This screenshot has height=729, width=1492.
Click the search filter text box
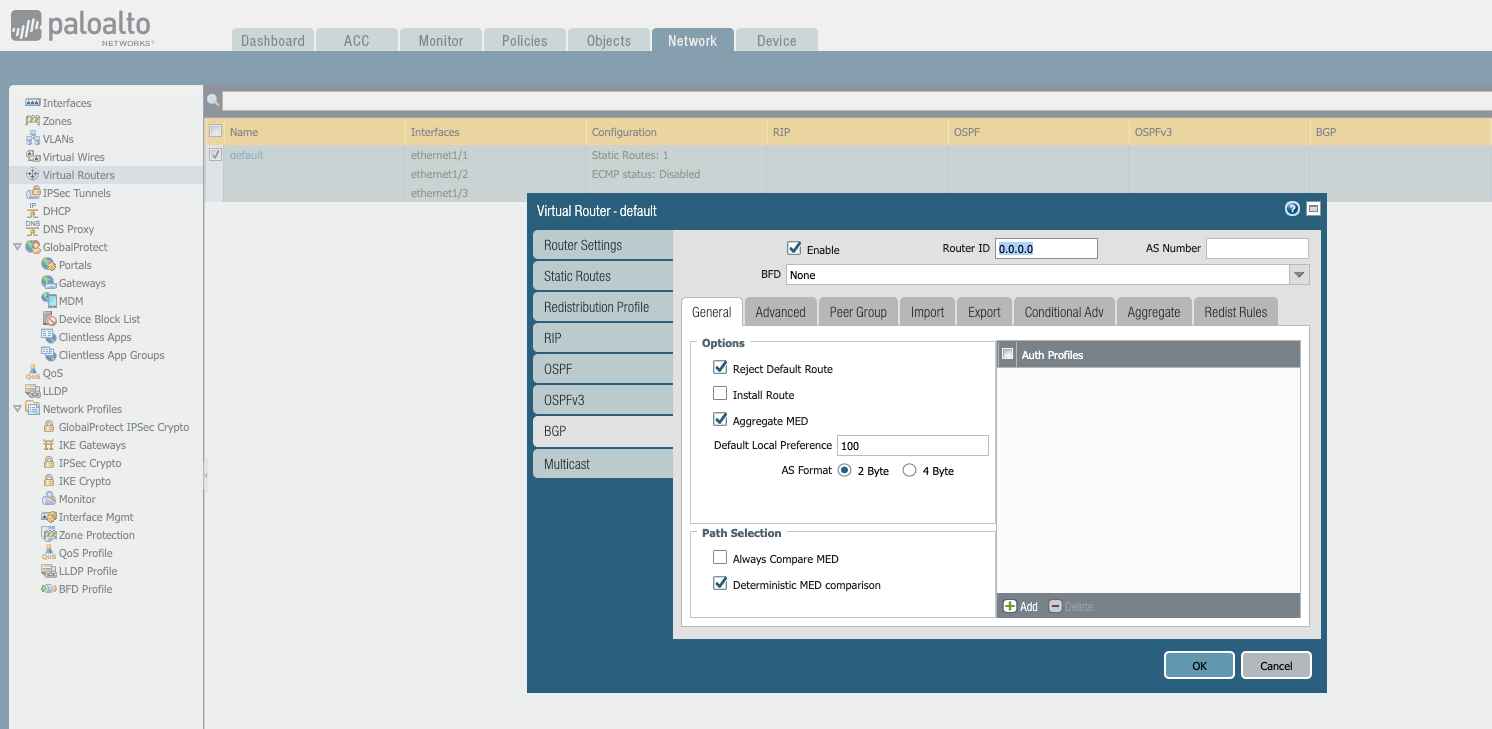tap(856, 100)
